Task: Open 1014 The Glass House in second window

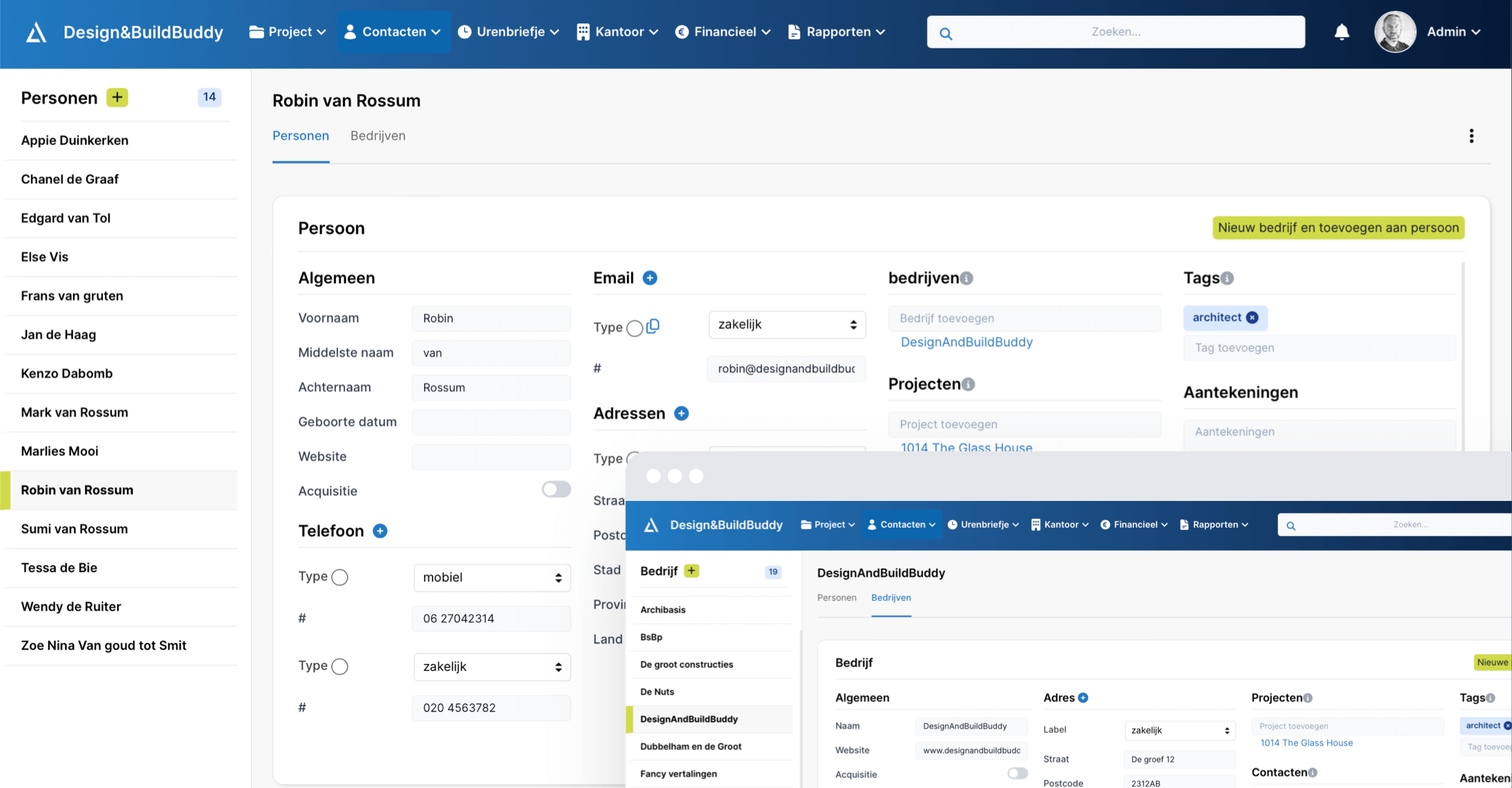Action: point(1306,743)
